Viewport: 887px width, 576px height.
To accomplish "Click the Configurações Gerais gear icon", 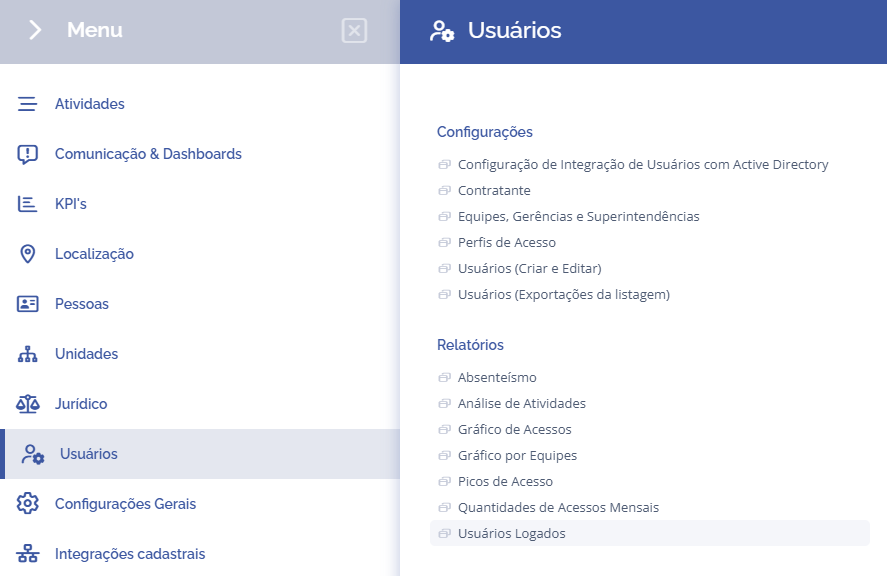I will 27,504.
